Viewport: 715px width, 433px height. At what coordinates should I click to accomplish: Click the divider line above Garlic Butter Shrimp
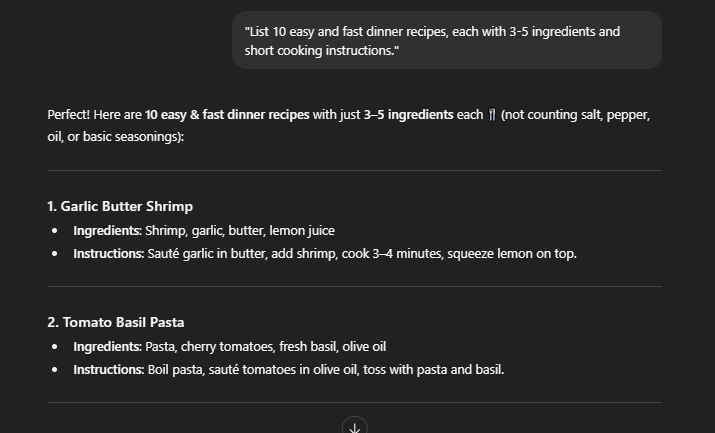pyautogui.click(x=355, y=170)
